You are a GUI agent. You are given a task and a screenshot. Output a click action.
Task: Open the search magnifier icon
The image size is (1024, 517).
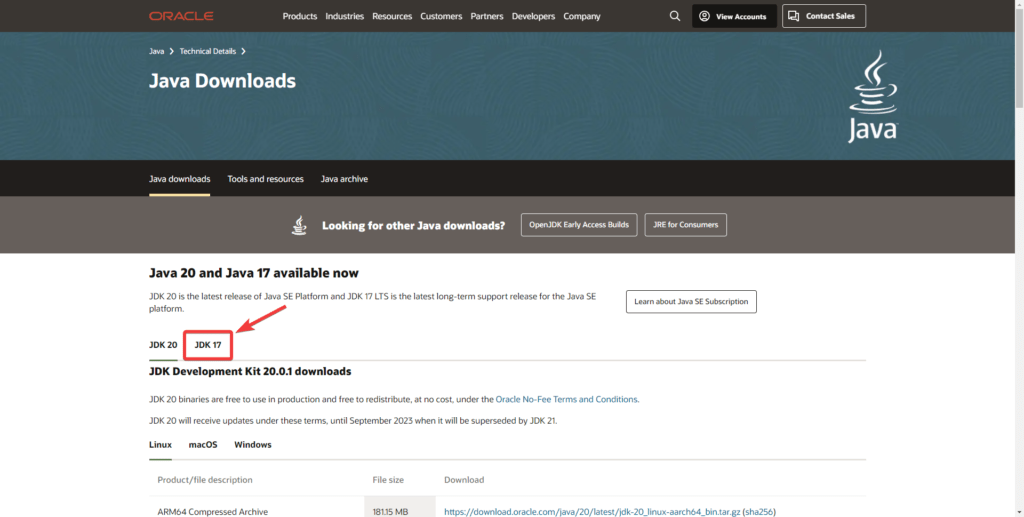tap(675, 16)
